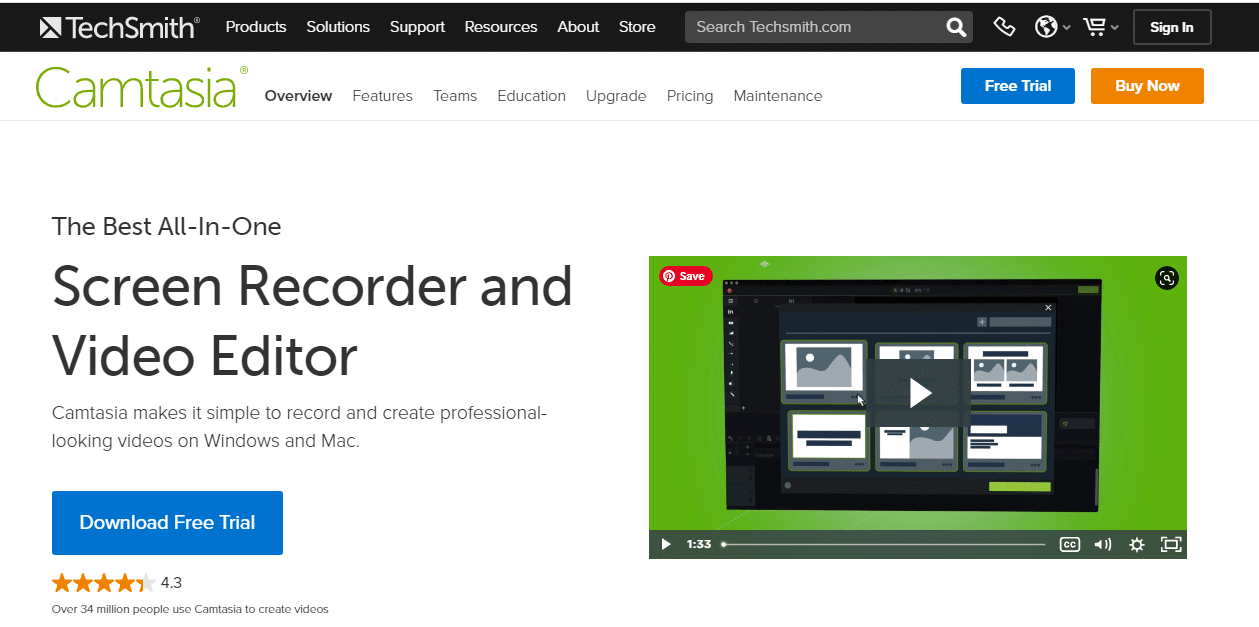The width and height of the screenshot is (1259, 627).
Task: Click the Sign In button
Action: 1172,27
